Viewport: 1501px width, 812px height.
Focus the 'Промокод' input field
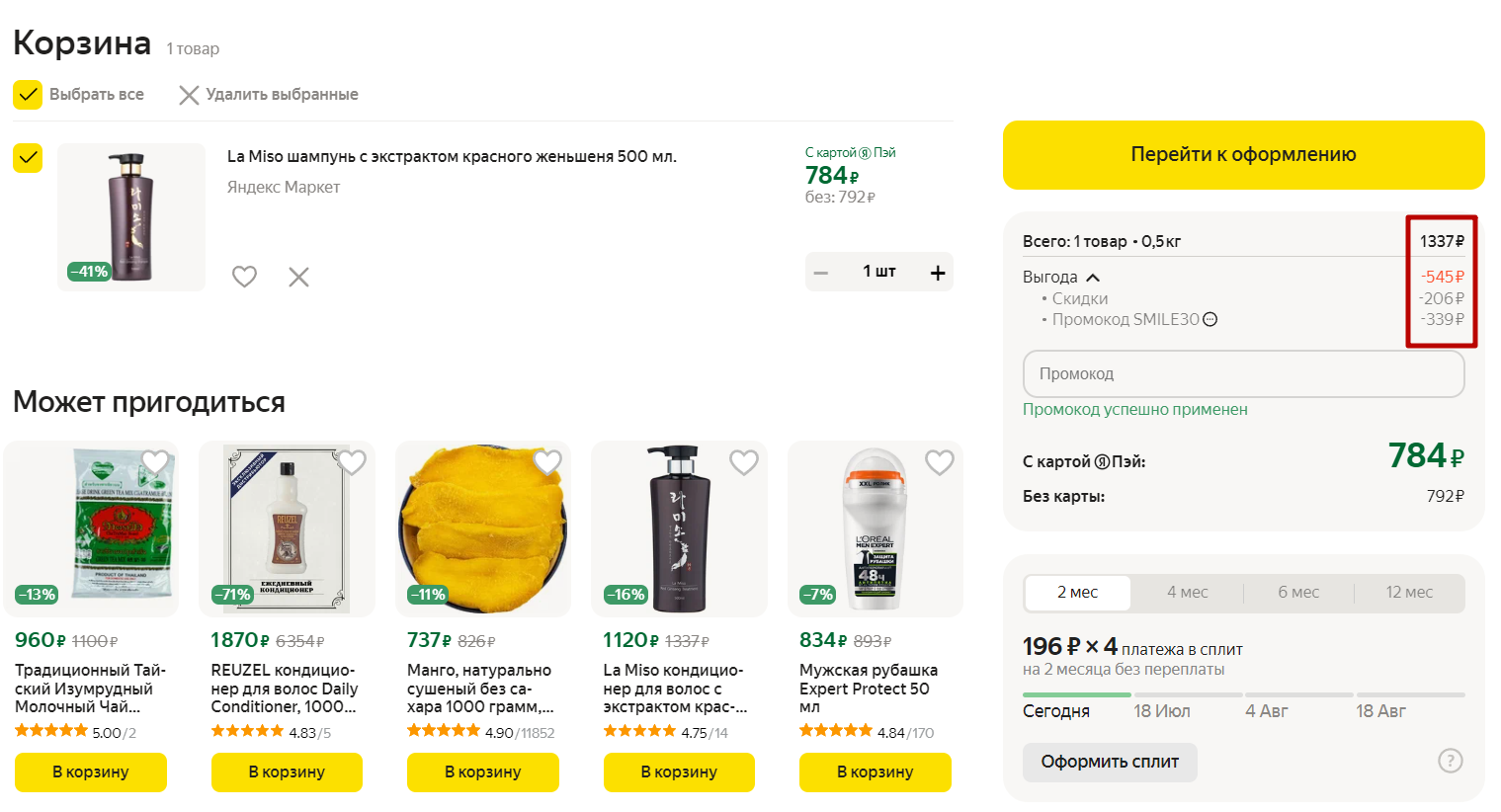1243,374
